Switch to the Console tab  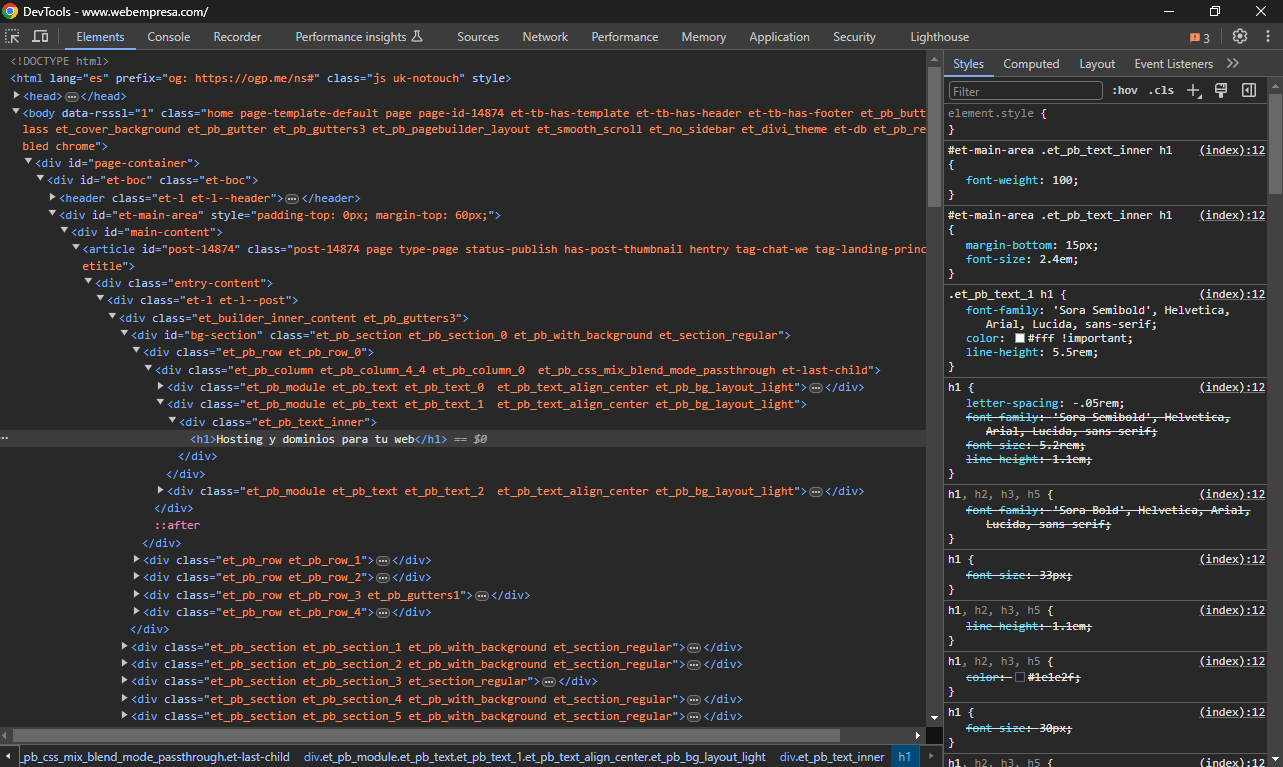pyautogui.click(x=169, y=37)
